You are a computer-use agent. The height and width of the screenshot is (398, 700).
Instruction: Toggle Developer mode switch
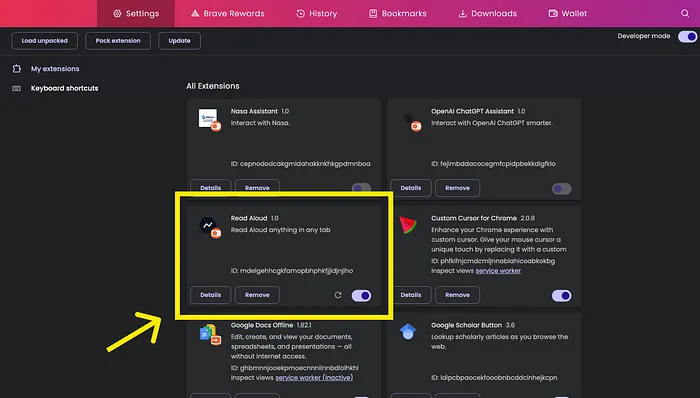[688, 37]
